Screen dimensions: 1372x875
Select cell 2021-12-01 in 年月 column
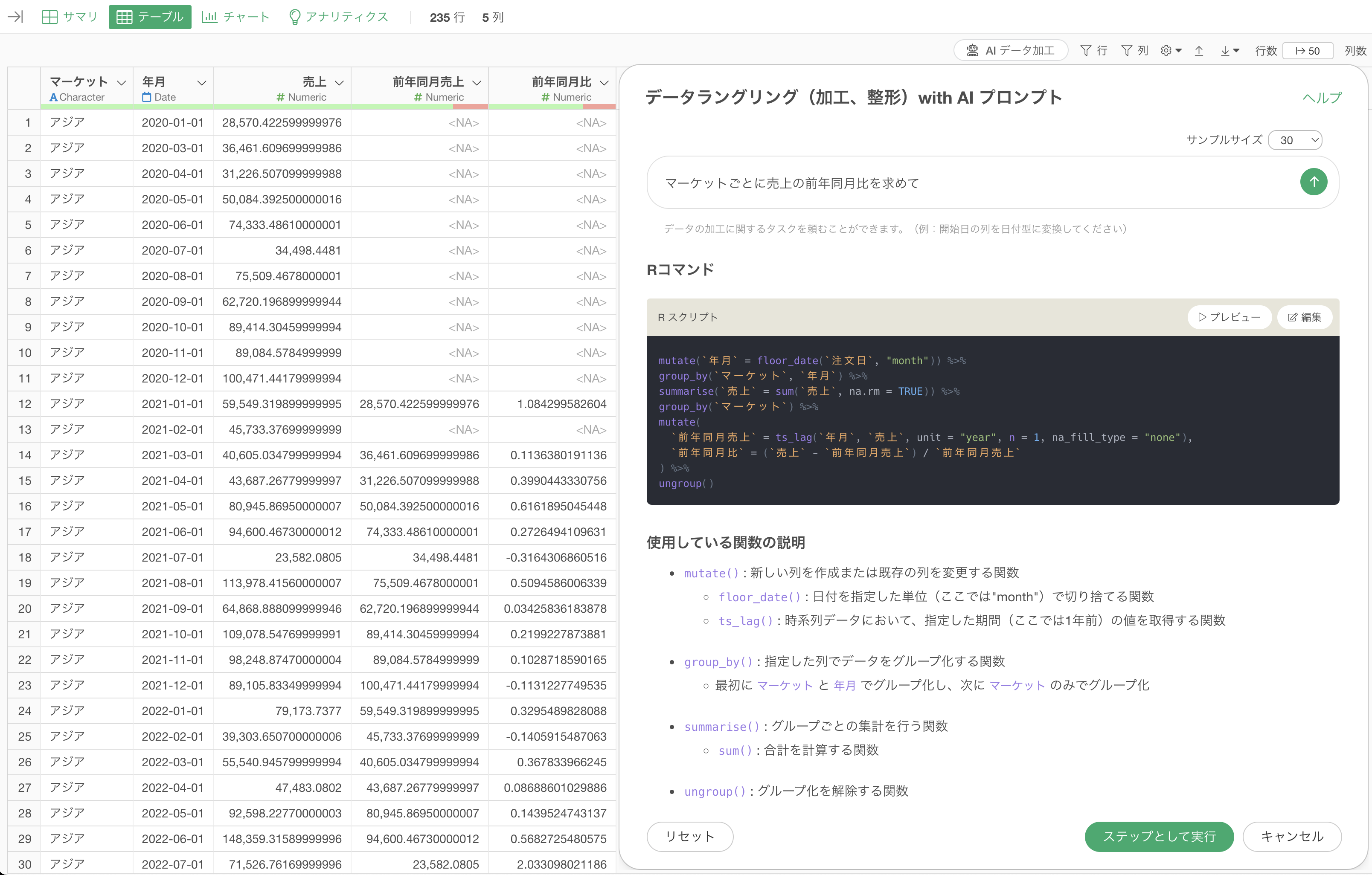click(x=173, y=685)
